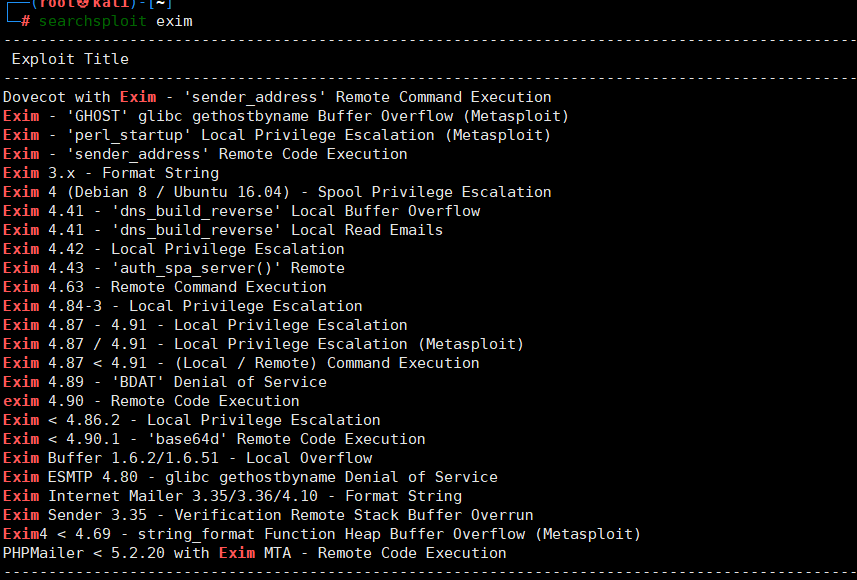Select the Exim 3.x Format String entry
This screenshot has height=580, width=857.
[111, 173]
